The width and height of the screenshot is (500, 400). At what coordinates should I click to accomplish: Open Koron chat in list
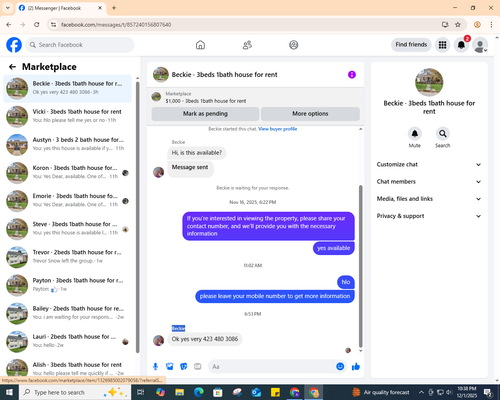tap(67, 173)
